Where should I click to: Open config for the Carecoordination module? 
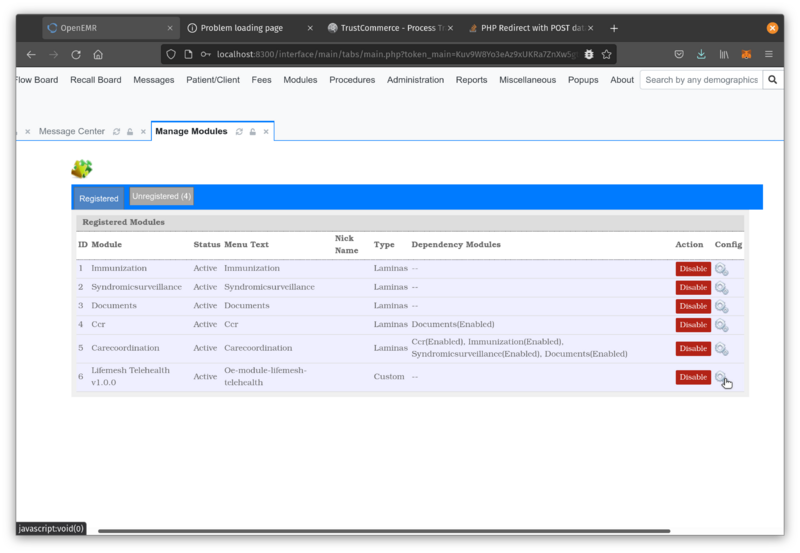tap(721, 349)
